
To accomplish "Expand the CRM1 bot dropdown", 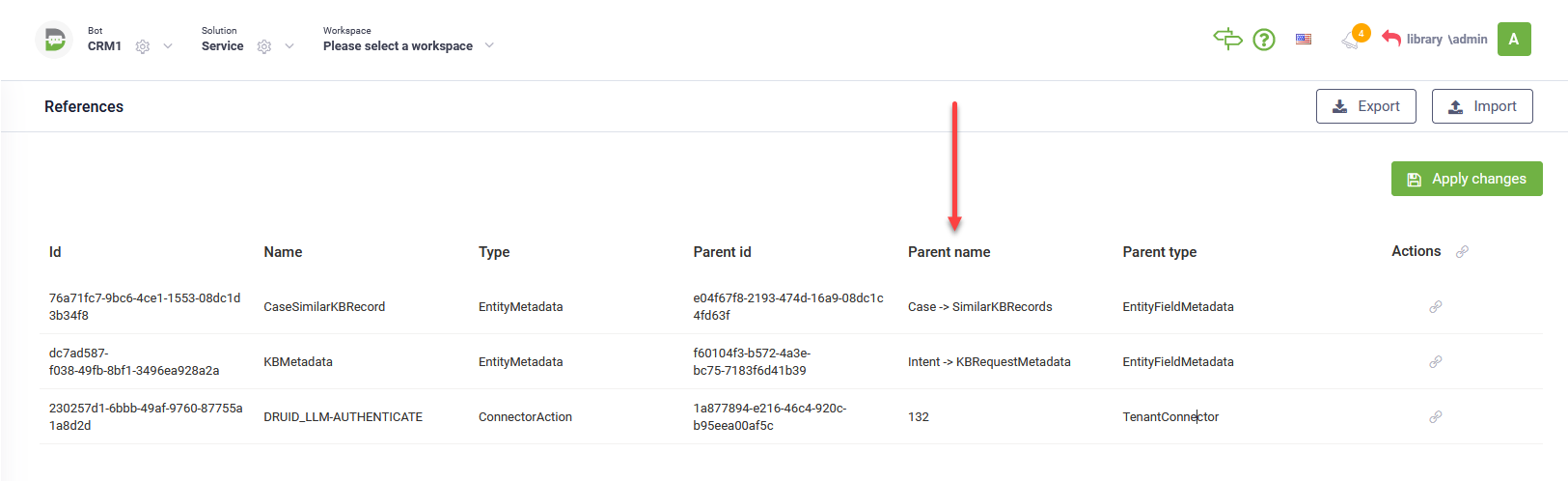I will [168, 46].
